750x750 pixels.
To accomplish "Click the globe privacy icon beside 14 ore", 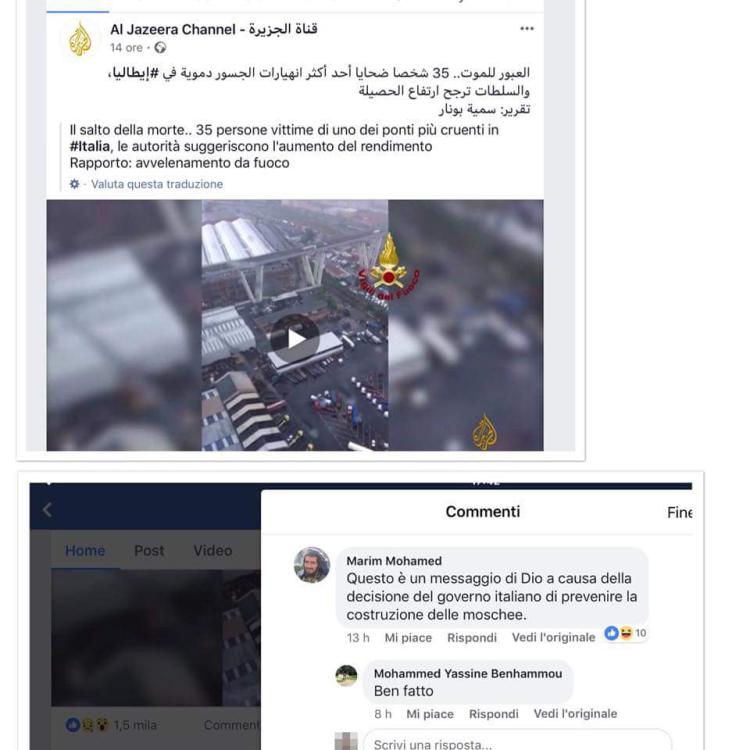I will pyautogui.click(x=160, y=48).
